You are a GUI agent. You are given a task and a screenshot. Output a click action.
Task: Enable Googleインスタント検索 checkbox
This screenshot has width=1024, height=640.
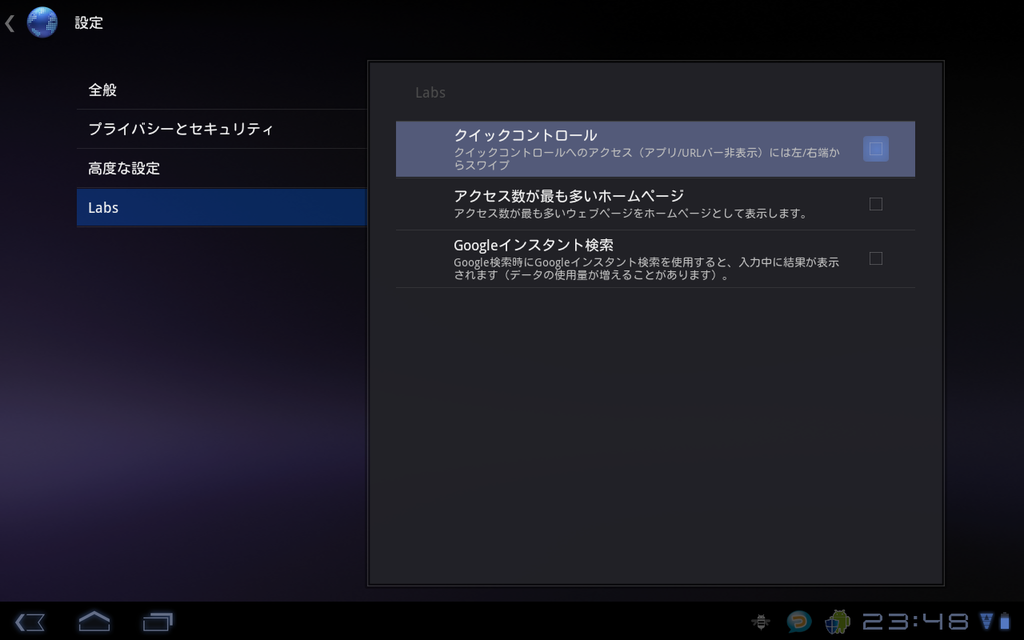tap(876, 259)
